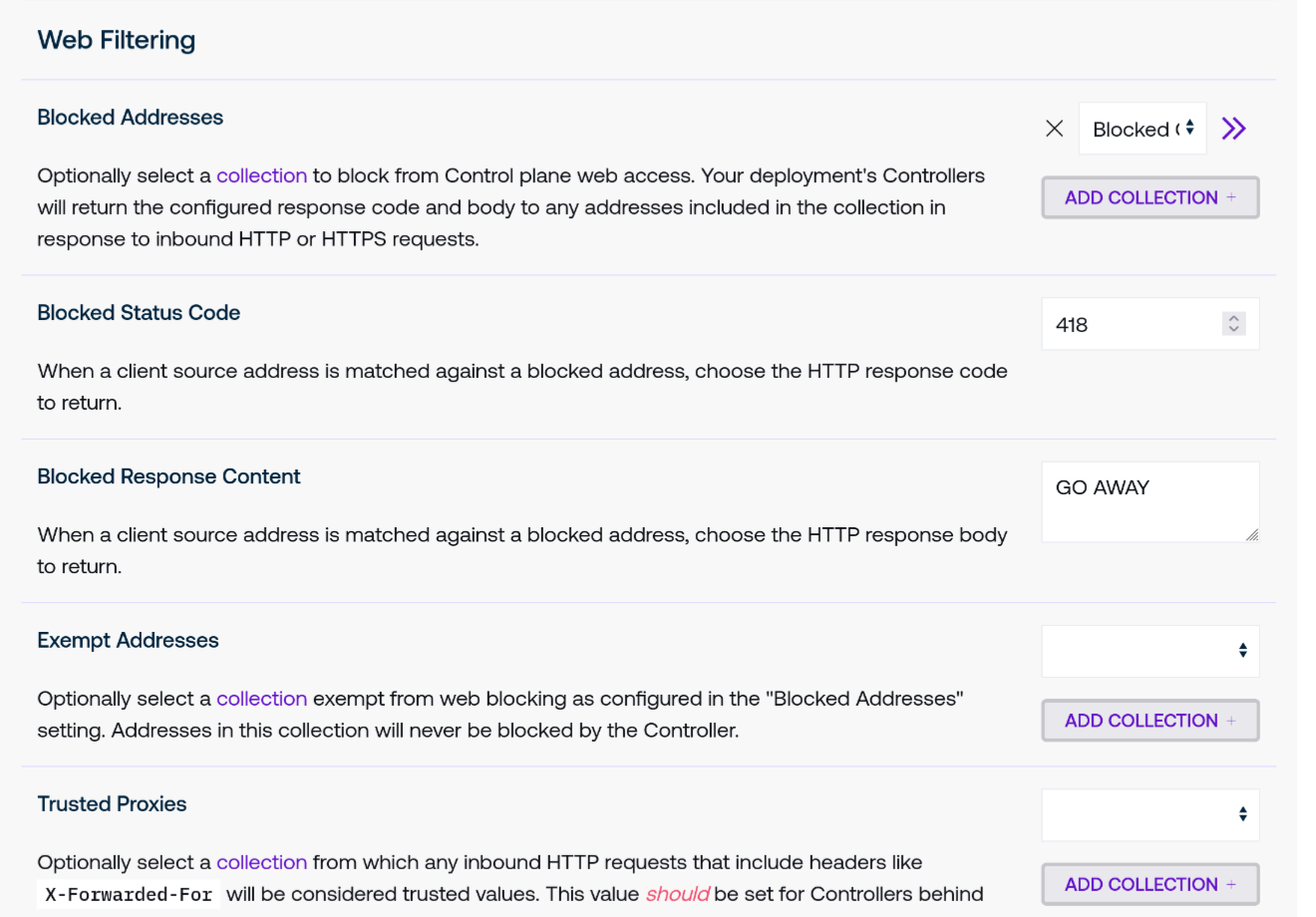Open the Trusted Proxies dropdown
This screenshot has width=1316, height=917.
click(1150, 814)
